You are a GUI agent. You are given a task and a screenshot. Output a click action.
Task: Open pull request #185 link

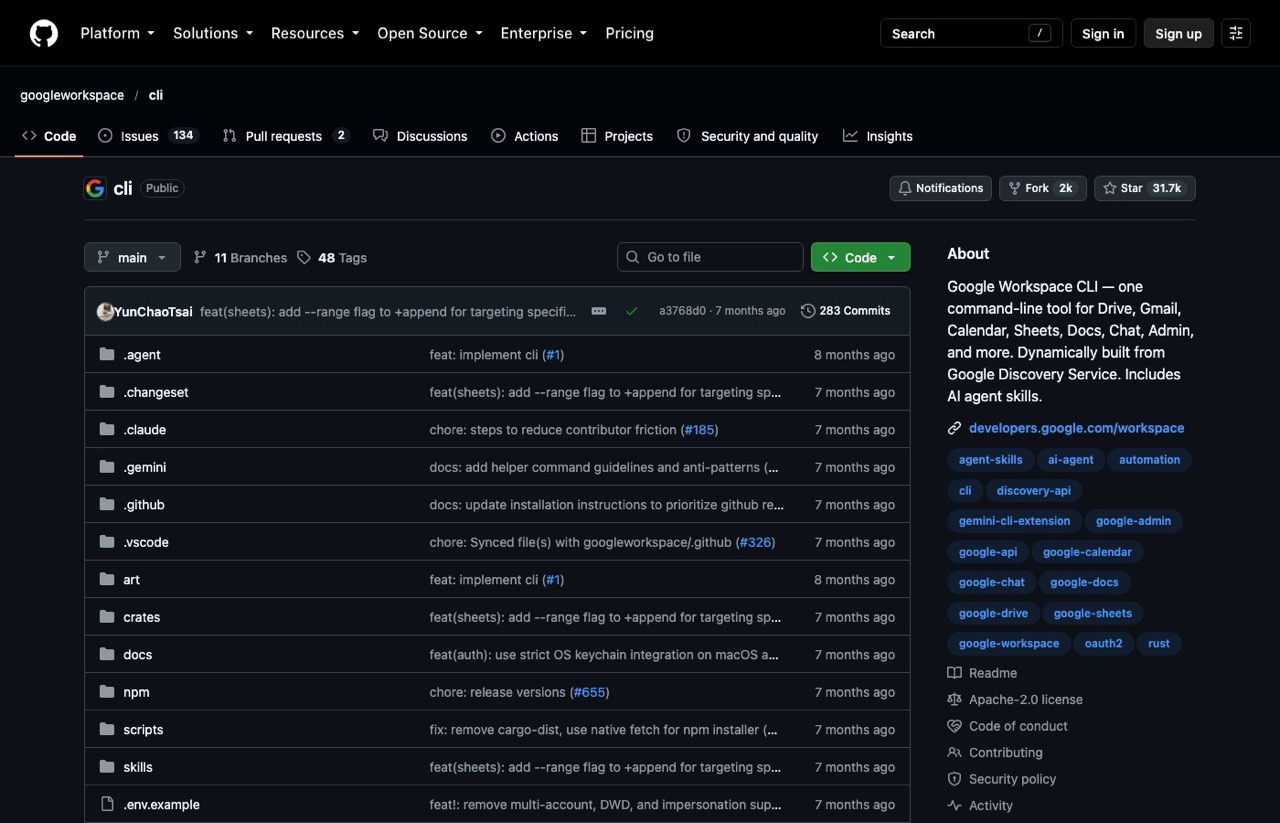(699, 429)
